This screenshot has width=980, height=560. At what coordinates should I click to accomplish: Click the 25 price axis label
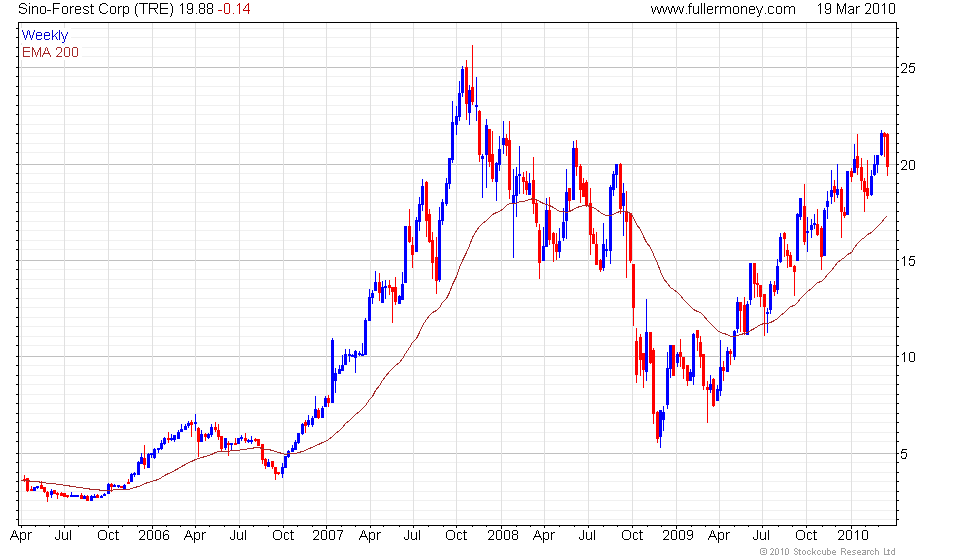point(908,68)
